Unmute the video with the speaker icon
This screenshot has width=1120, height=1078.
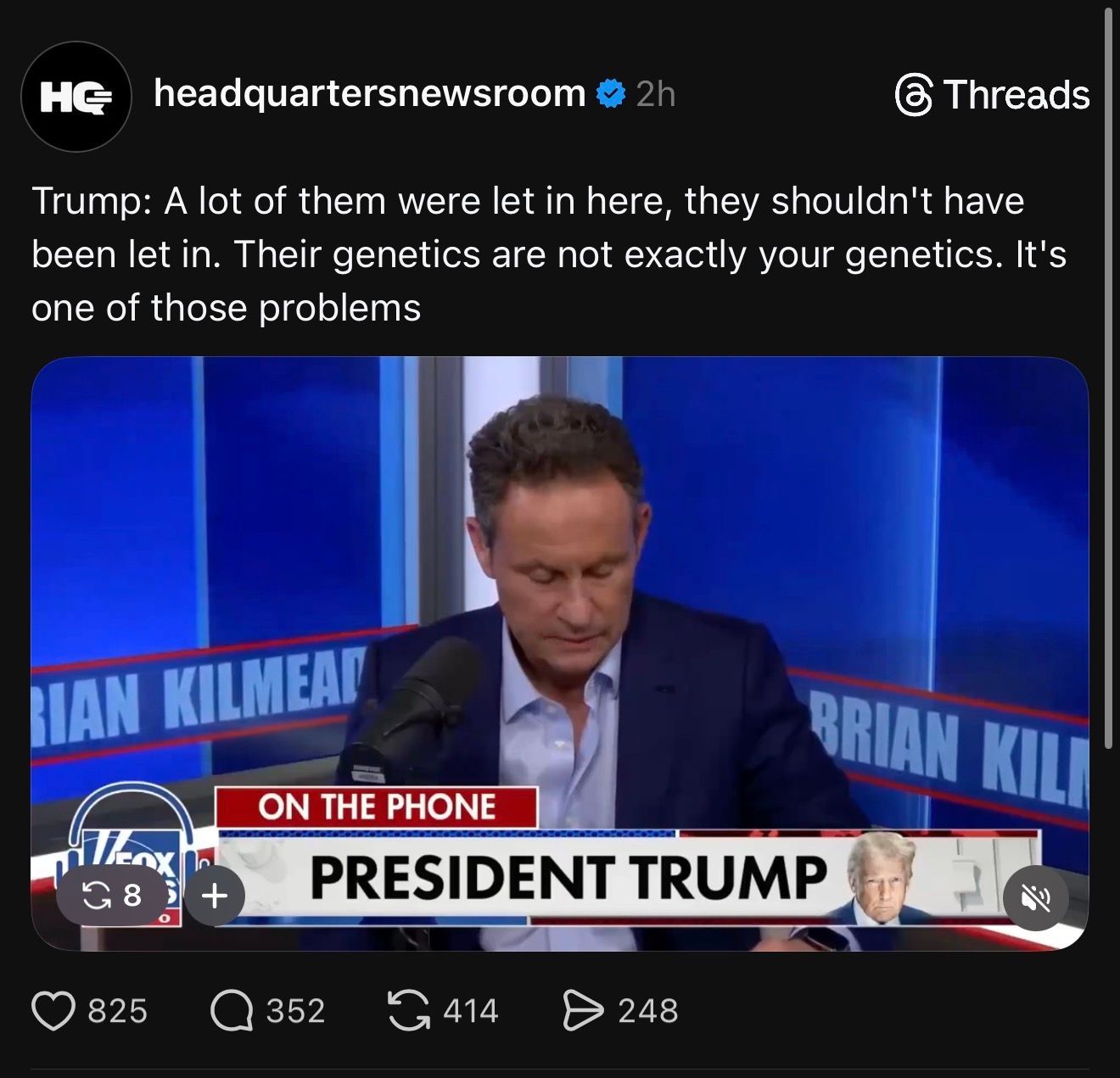coord(1035,897)
